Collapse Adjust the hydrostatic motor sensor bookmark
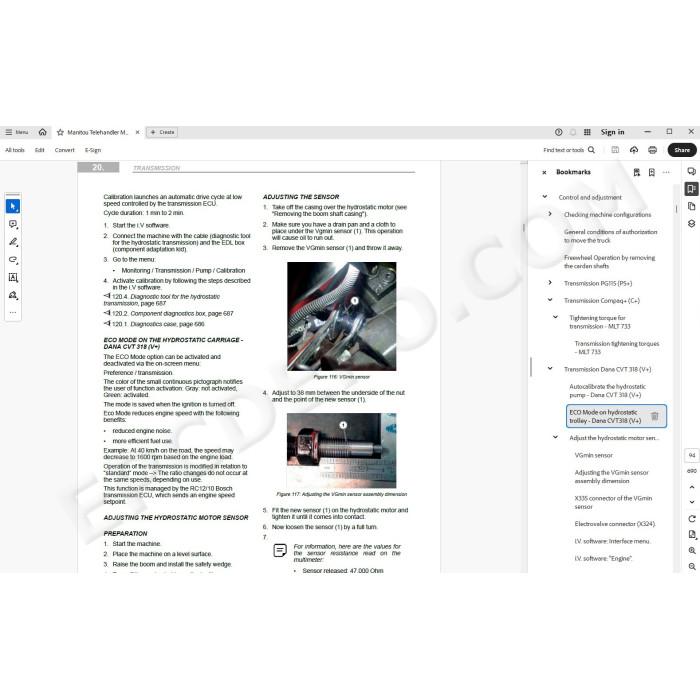700x700 pixels. pos(555,437)
